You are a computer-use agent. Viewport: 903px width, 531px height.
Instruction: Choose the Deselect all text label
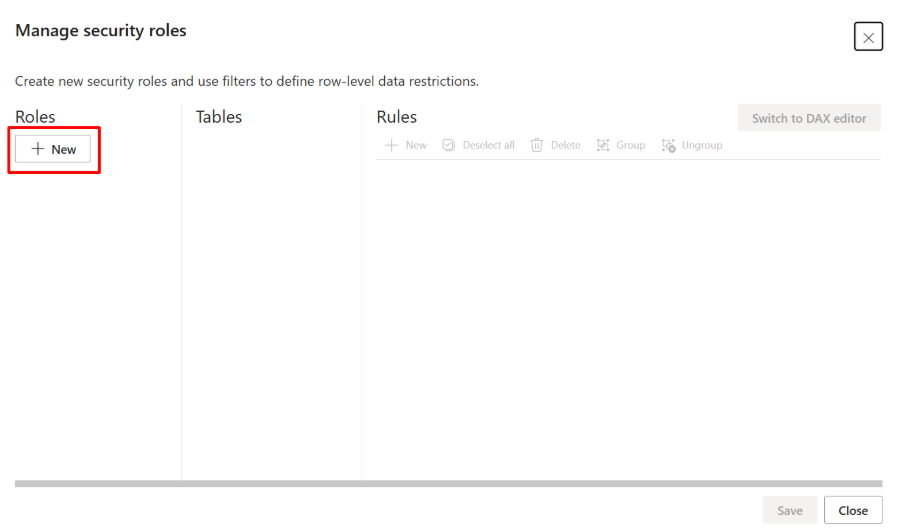pos(488,145)
